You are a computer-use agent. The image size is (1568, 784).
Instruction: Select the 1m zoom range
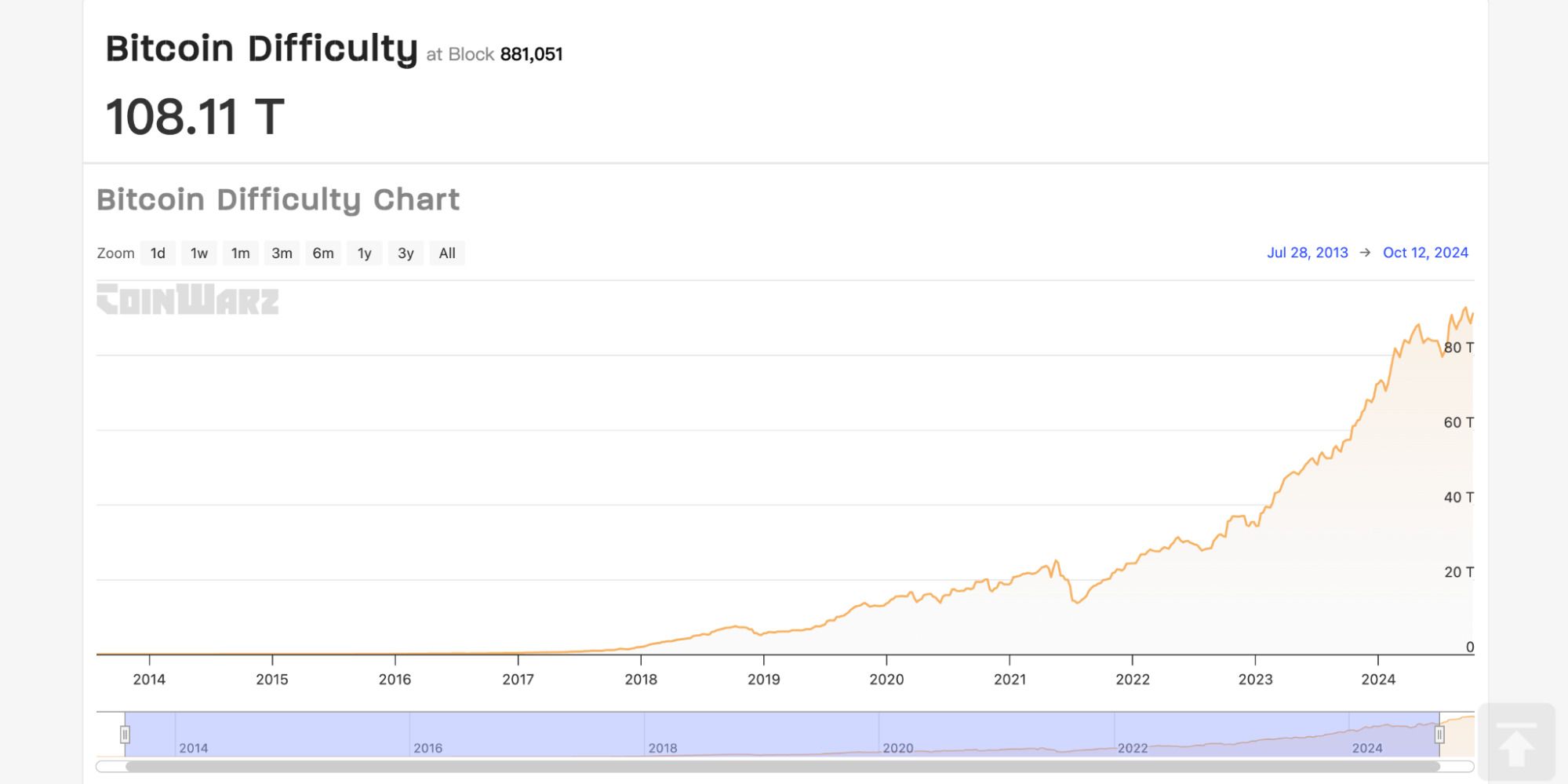coord(240,253)
